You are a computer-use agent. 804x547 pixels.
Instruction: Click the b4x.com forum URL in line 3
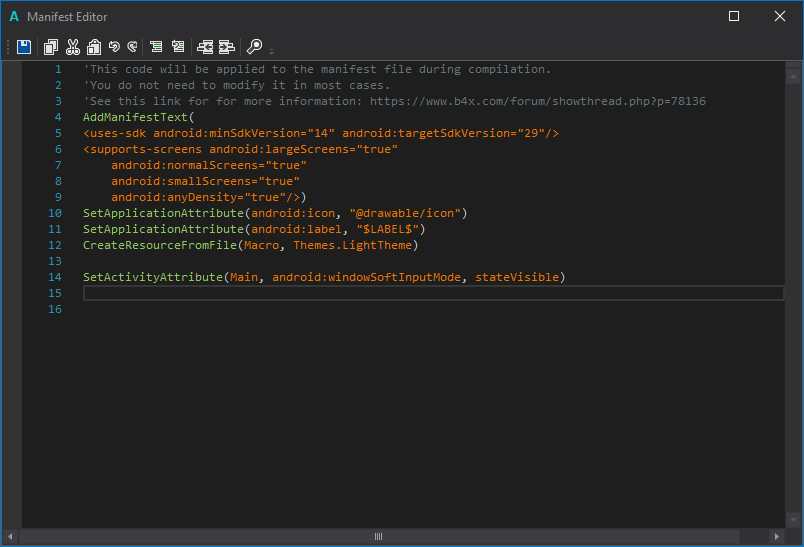pos(537,101)
